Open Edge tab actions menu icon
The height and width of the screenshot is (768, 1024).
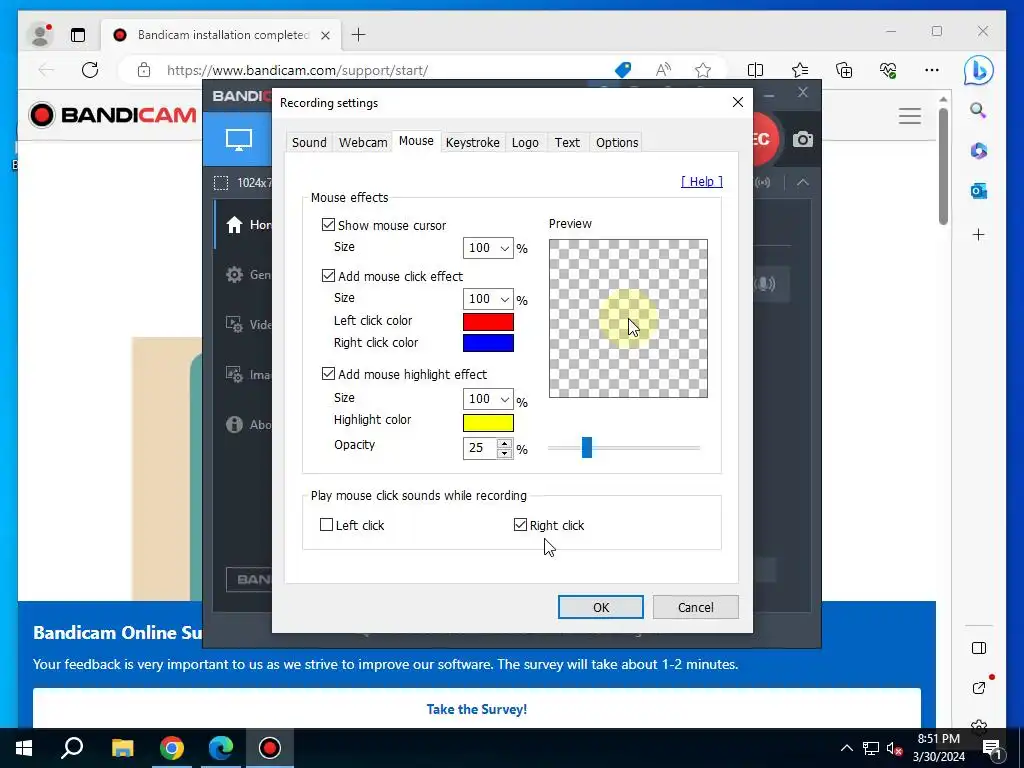(78, 35)
